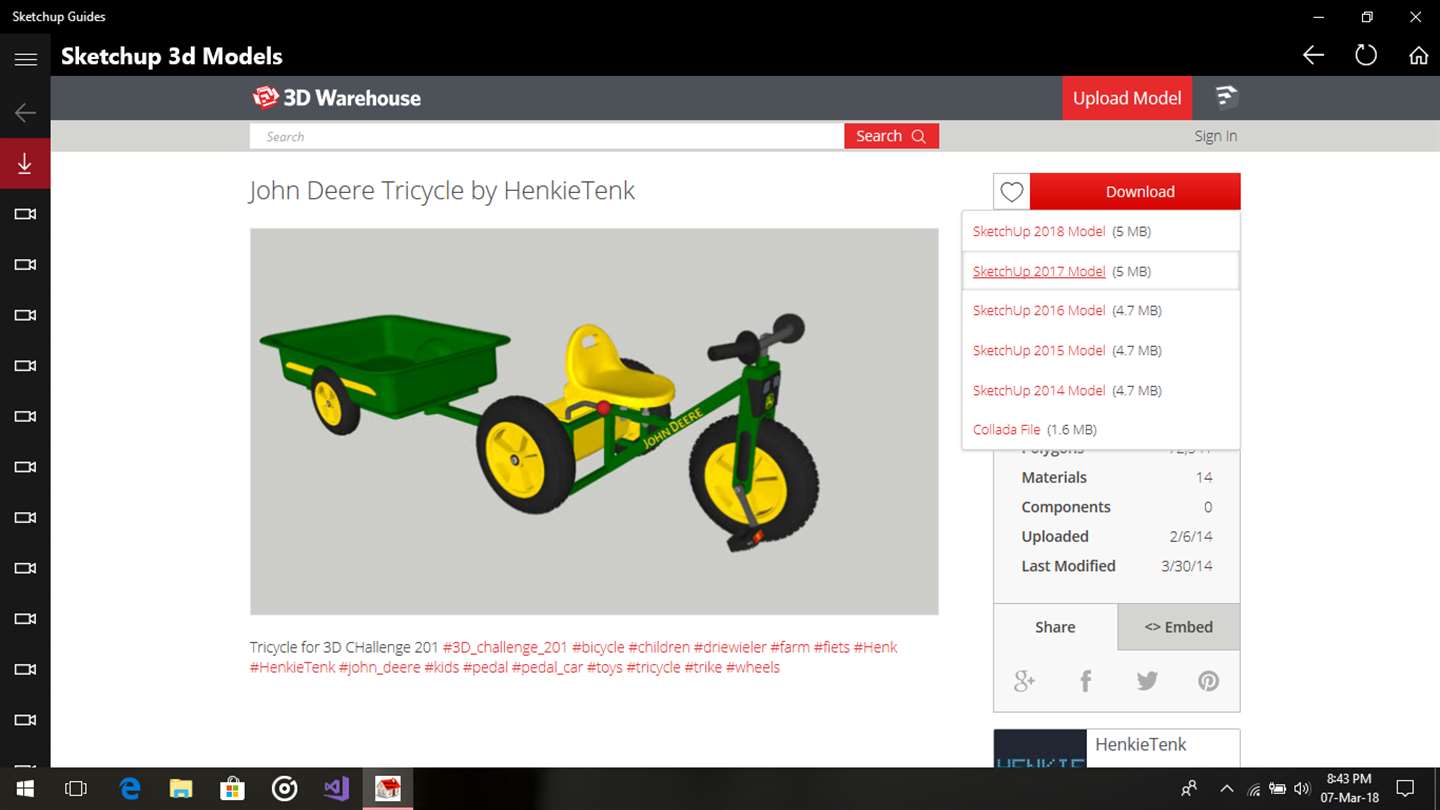Open Action Center notifications icon
The height and width of the screenshot is (810, 1440).
coord(1405,789)
